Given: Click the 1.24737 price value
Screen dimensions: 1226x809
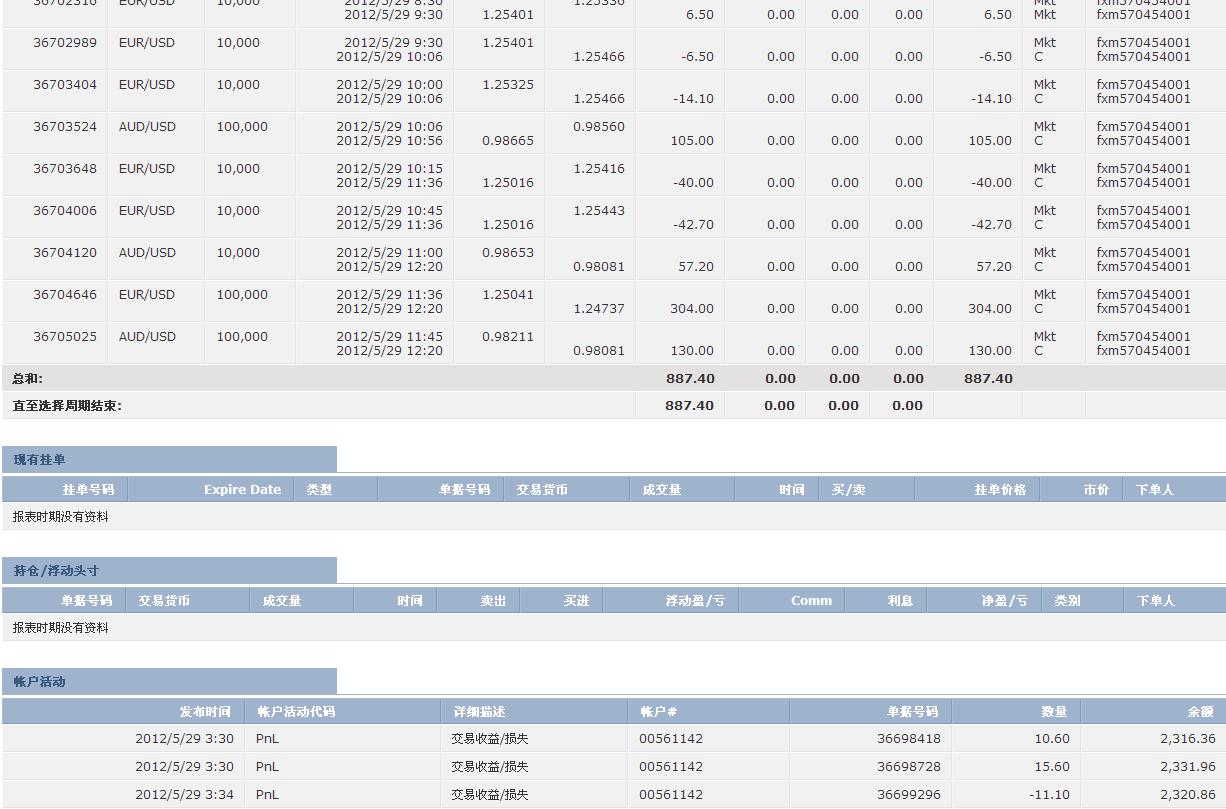Looking at the screenshot, I should (599, 309).
